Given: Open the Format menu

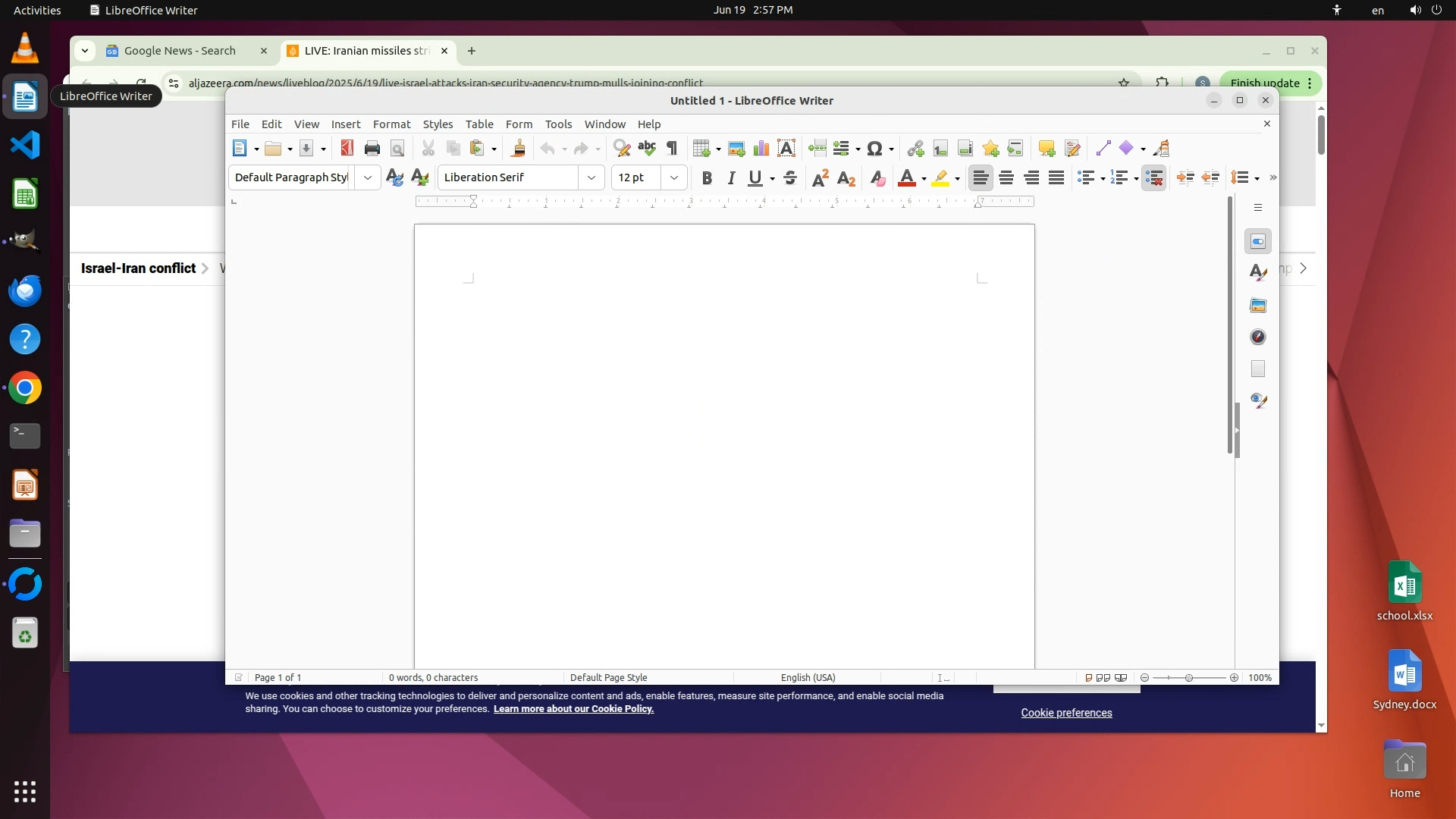Looking at the screenshot, I should (391, 124).
